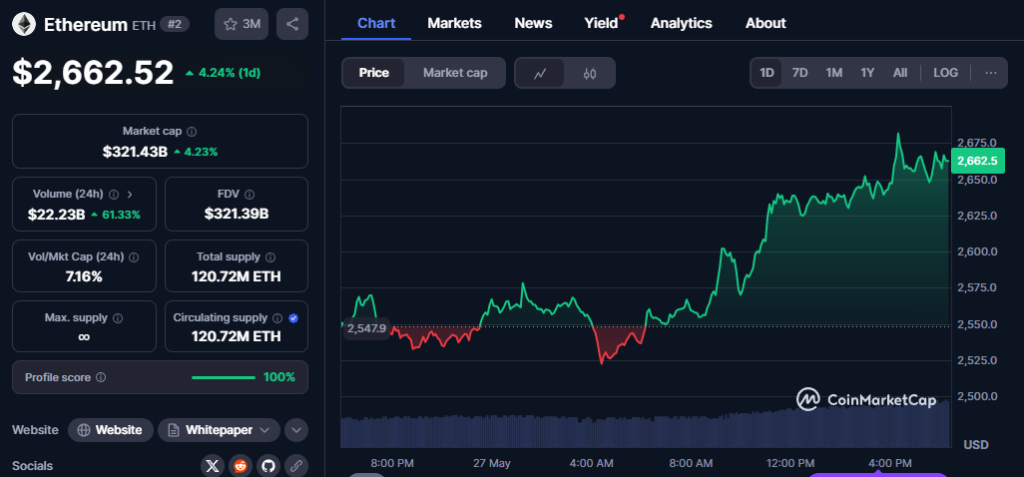Select All time range
This screenshot has width=1024, height=477.
click(900, 73)
